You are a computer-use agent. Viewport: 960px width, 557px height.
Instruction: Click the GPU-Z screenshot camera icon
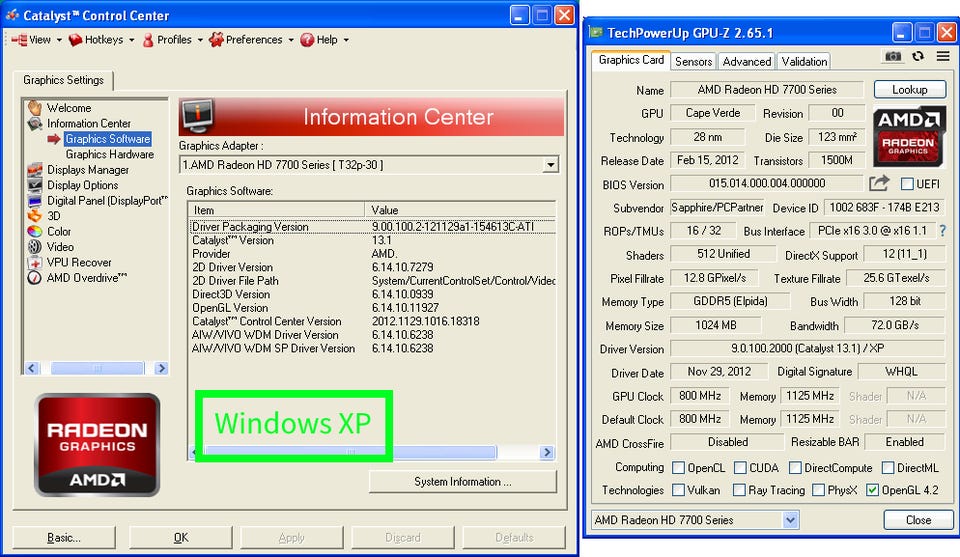click(893, 56)
